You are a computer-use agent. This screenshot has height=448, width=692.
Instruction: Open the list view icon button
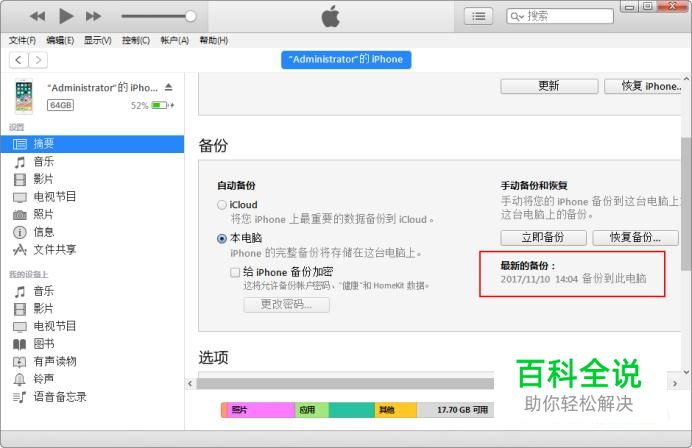point(478,17)
